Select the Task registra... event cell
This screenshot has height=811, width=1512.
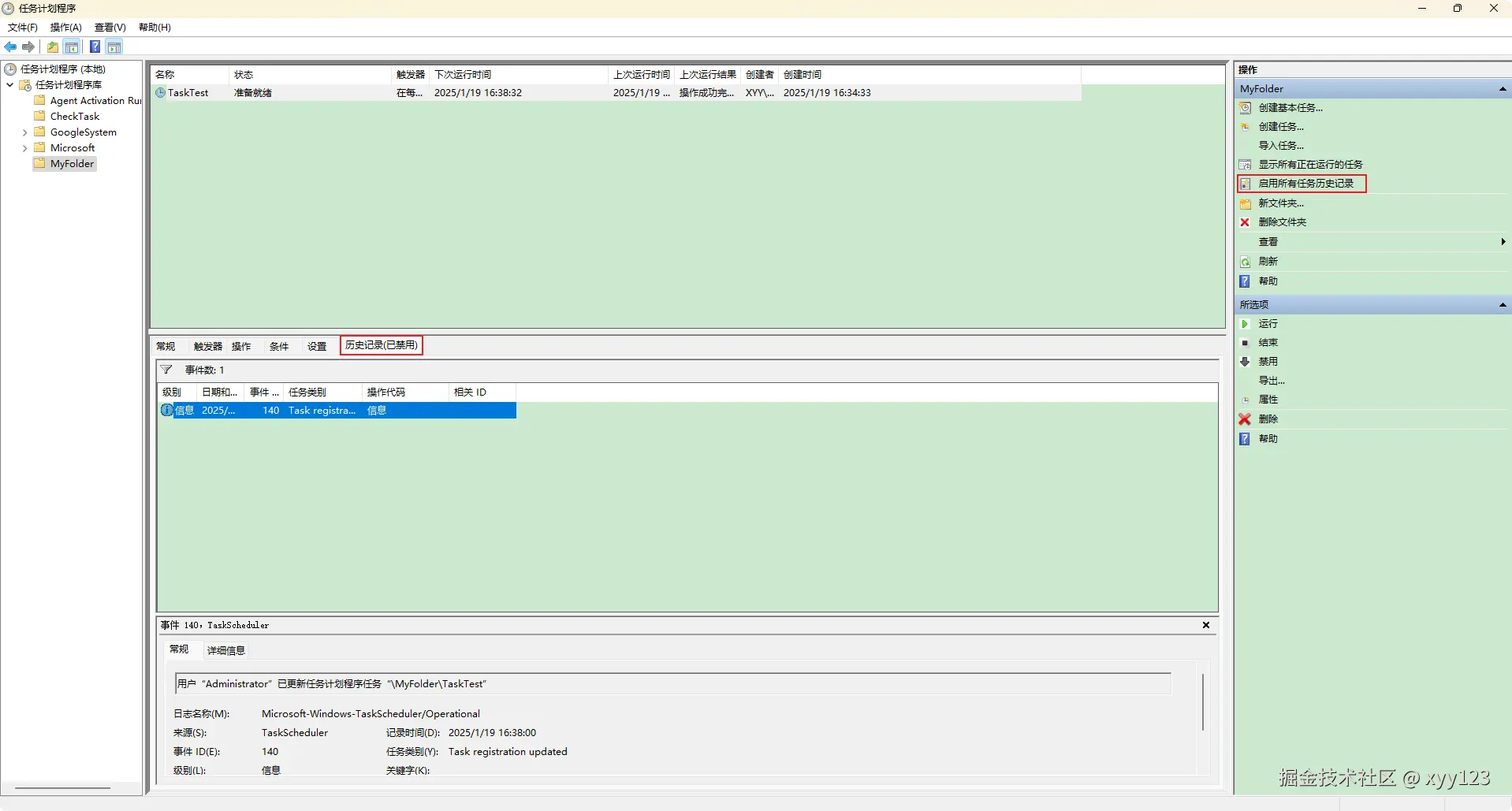pos(322,411)
